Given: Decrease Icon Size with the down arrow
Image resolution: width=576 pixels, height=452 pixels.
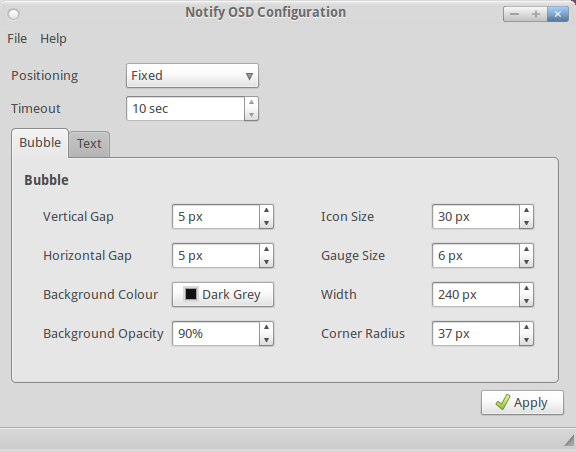Looking at the screenshot, I should pyautogui.click(x=526, y=223).
